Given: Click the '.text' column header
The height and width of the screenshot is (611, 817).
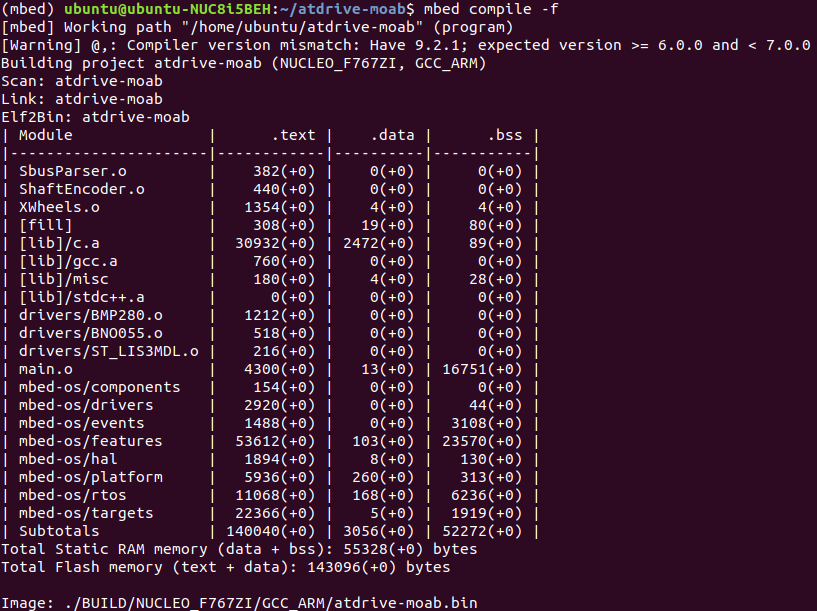Looking at the screenshot, I should click(x=293, y=135).
